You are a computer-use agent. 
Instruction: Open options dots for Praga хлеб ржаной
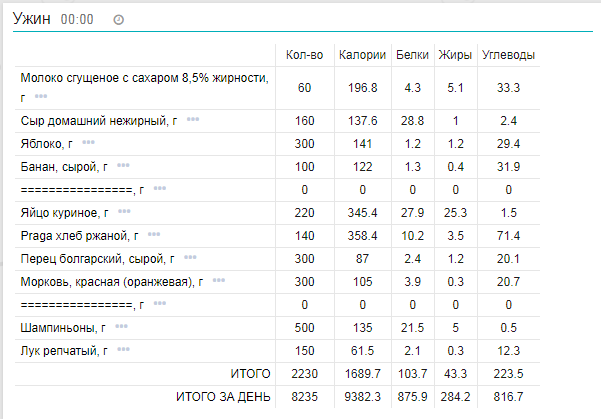tap(154, 235)
